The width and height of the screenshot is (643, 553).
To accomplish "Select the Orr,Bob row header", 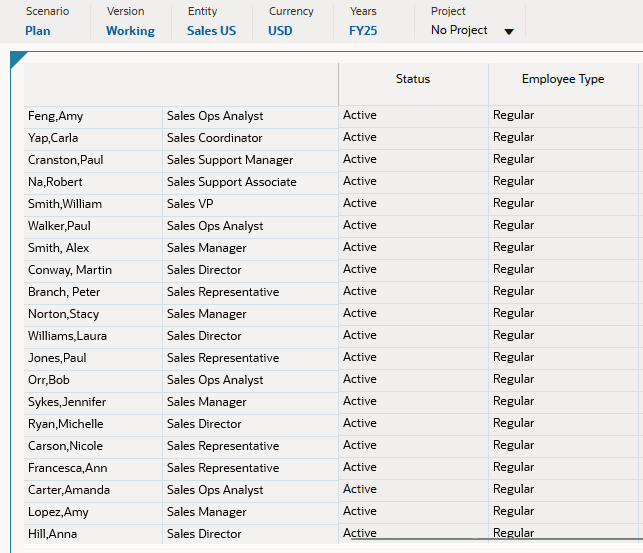I will click(x=93, y=380).
